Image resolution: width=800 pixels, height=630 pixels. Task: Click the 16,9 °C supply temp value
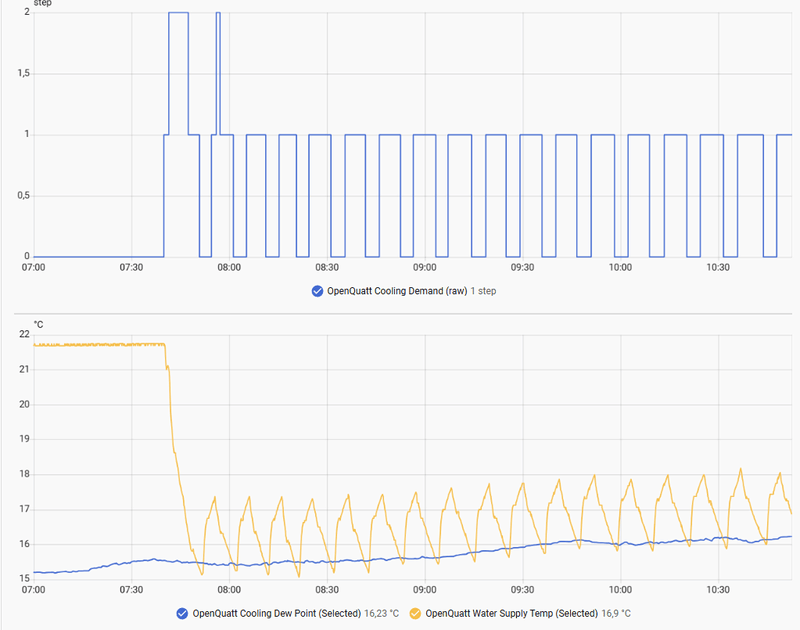point(616,614)
